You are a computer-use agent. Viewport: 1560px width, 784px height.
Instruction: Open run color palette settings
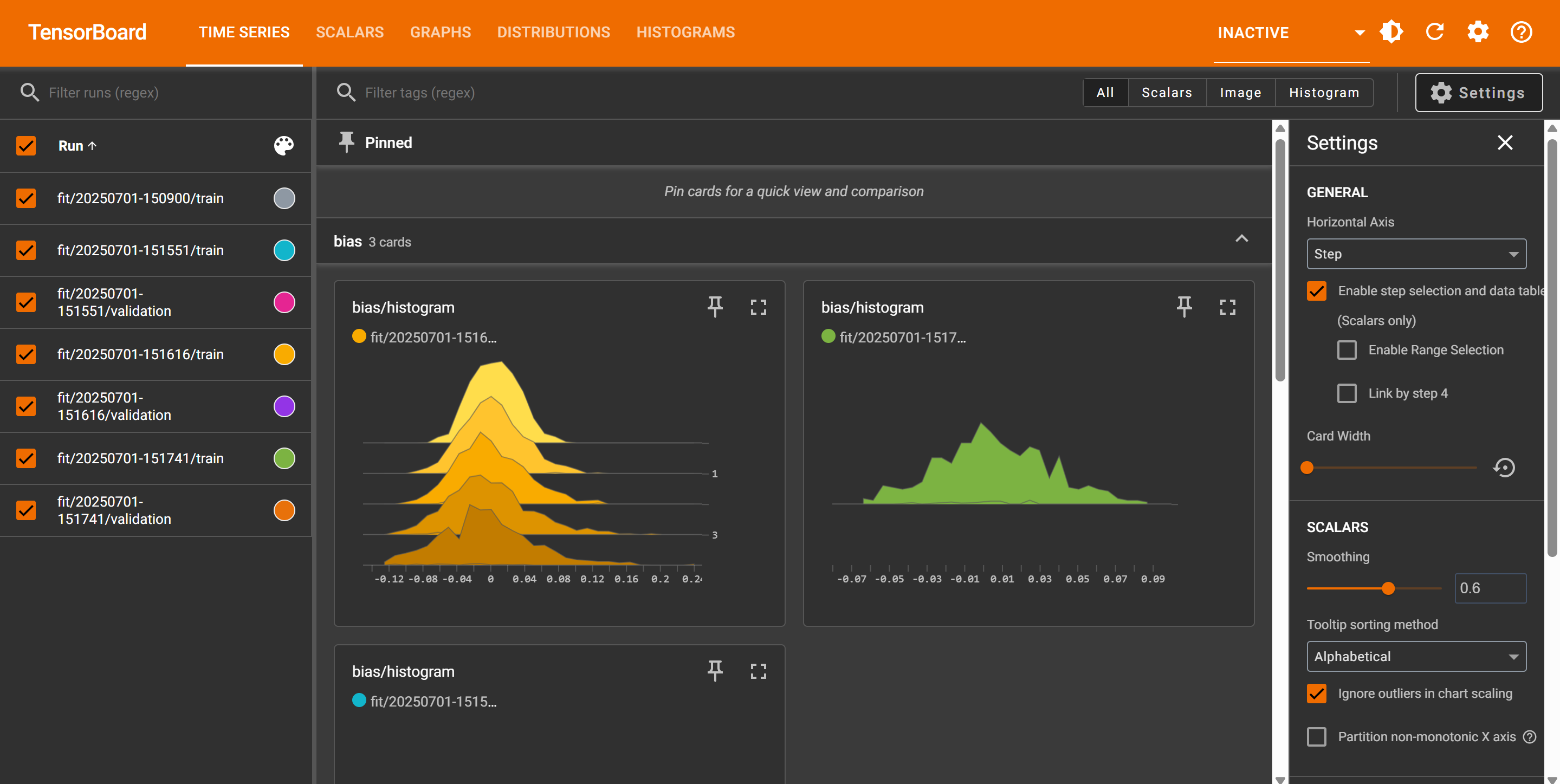283,145
